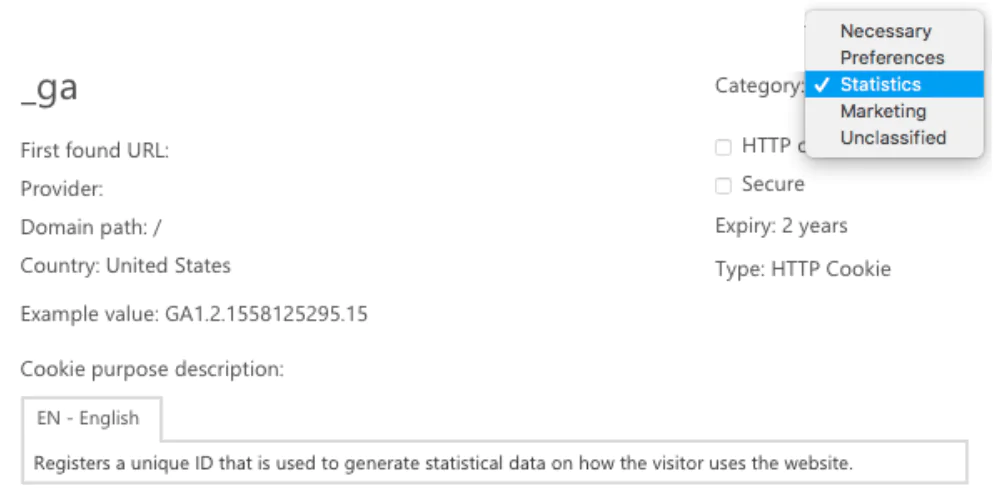The image size is (997, 503).
Task: Switch to the EN - English tab
Action: [88, 418]
